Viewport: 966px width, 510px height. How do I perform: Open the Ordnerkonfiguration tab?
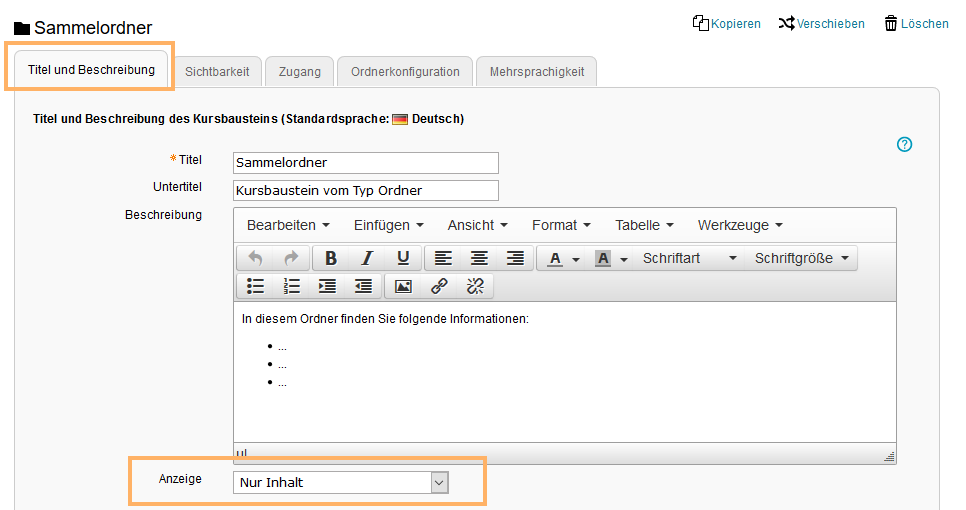click(405, 72)
